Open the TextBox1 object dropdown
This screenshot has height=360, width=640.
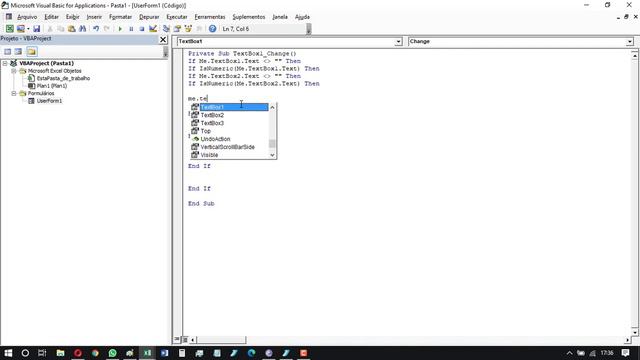pos(398,42)
